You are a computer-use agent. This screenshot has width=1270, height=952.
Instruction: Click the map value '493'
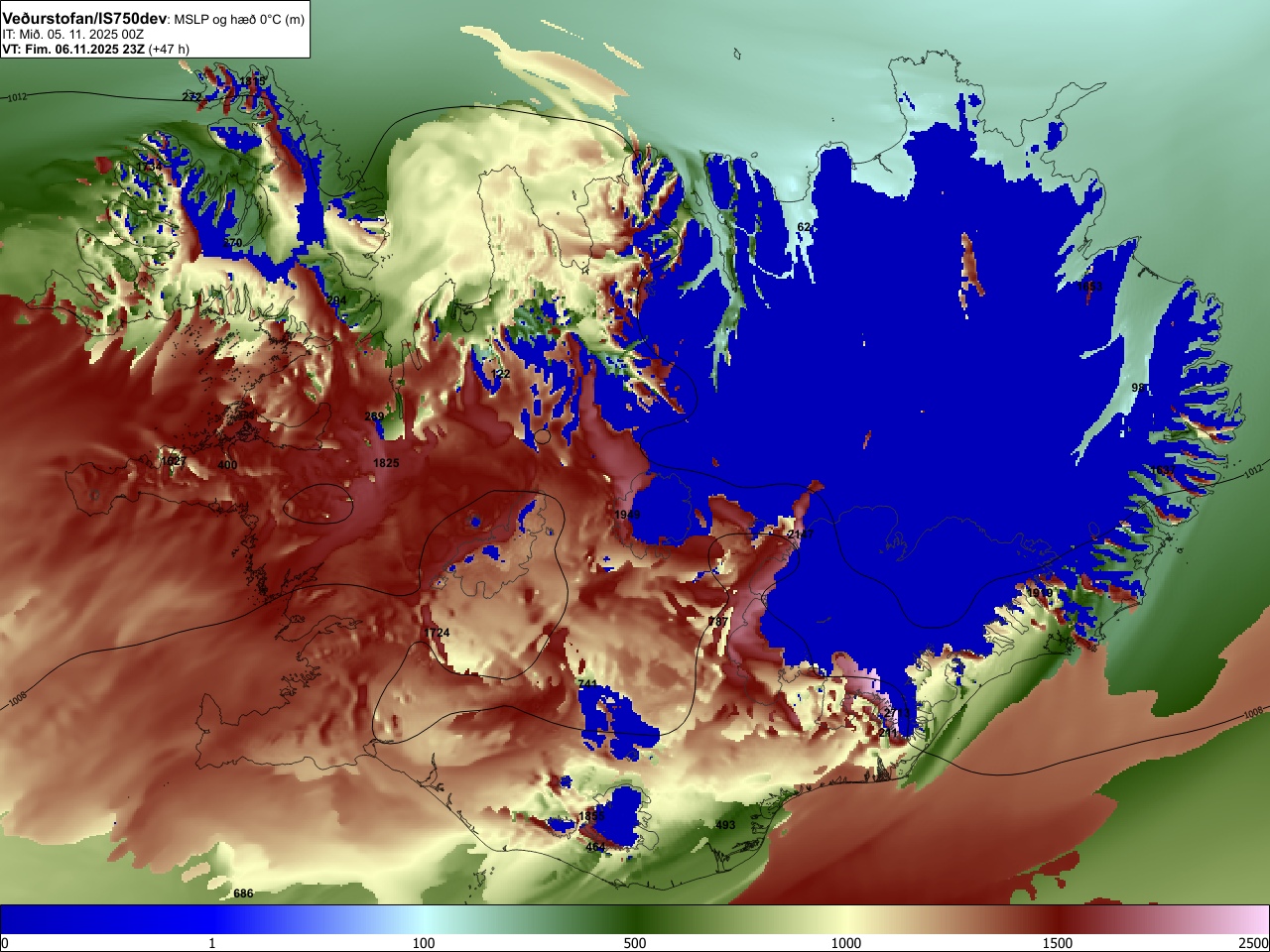[x=725, y=825]
